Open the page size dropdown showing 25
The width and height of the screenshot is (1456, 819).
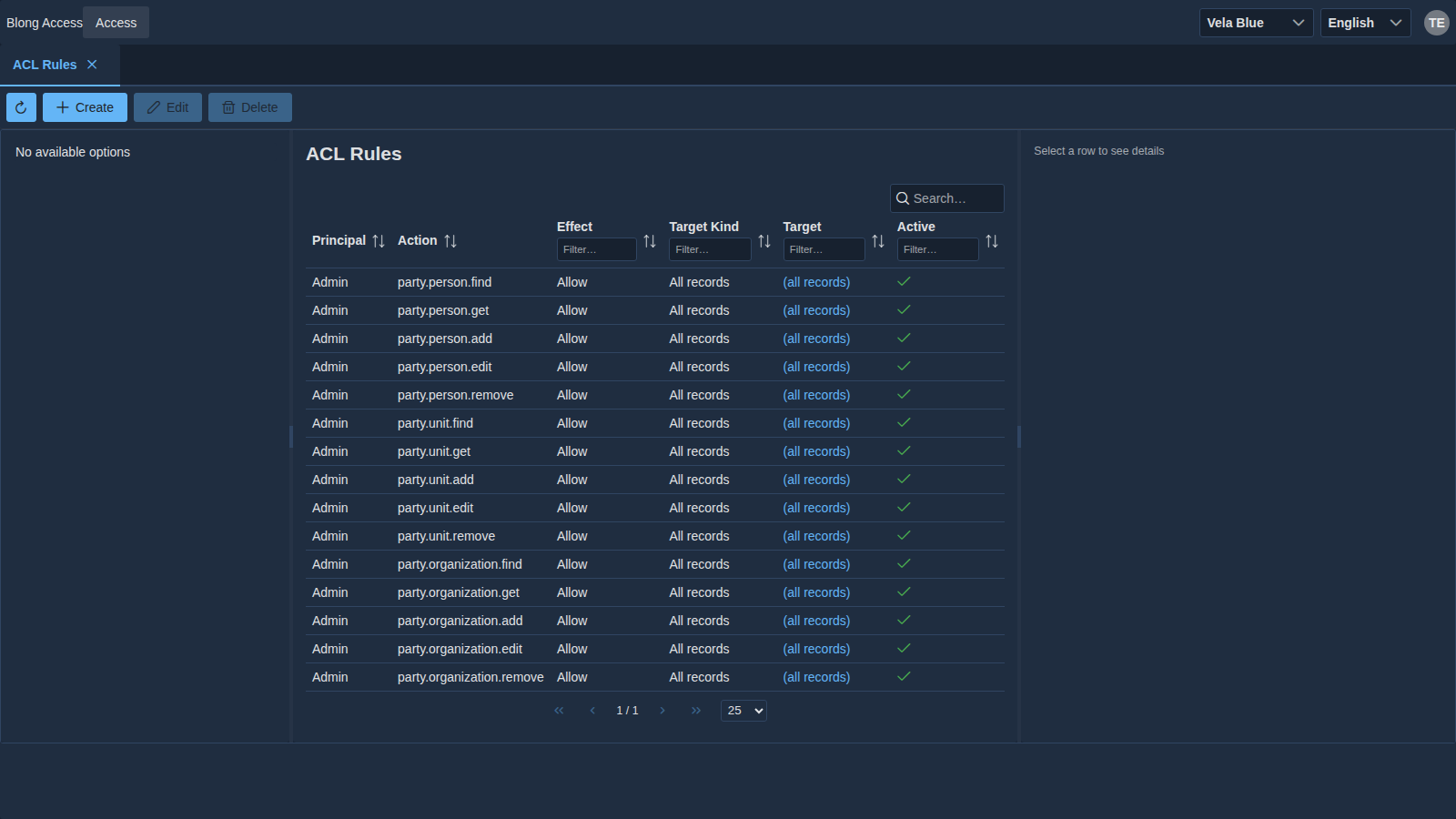coord(743,711)
